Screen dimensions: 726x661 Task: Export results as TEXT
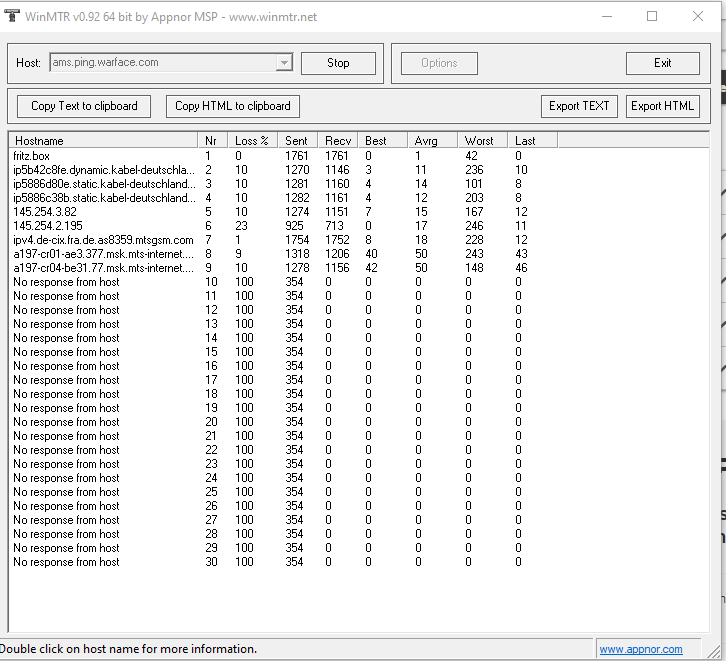tap(579, 106)
